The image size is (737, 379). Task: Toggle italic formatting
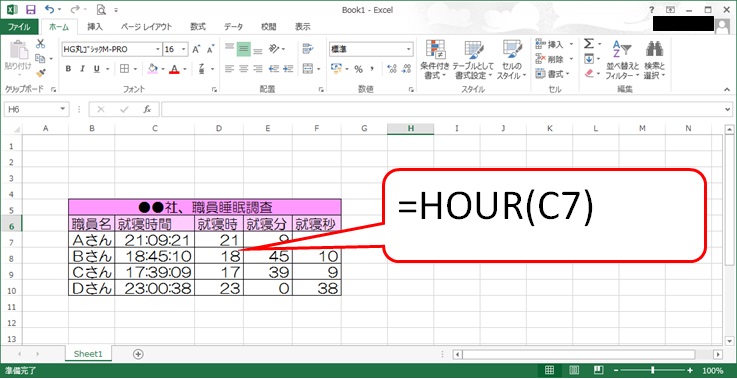(82, 69)
